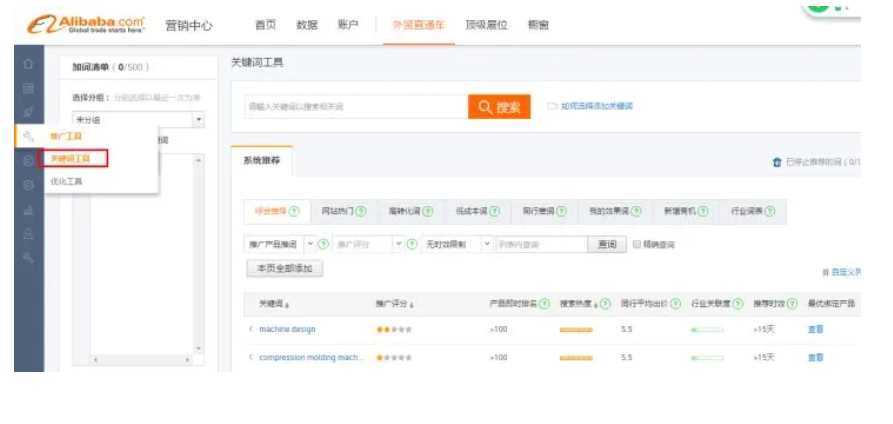
Task: Open the 推广评分 filter dropdown
Action: tap(368, 244)
